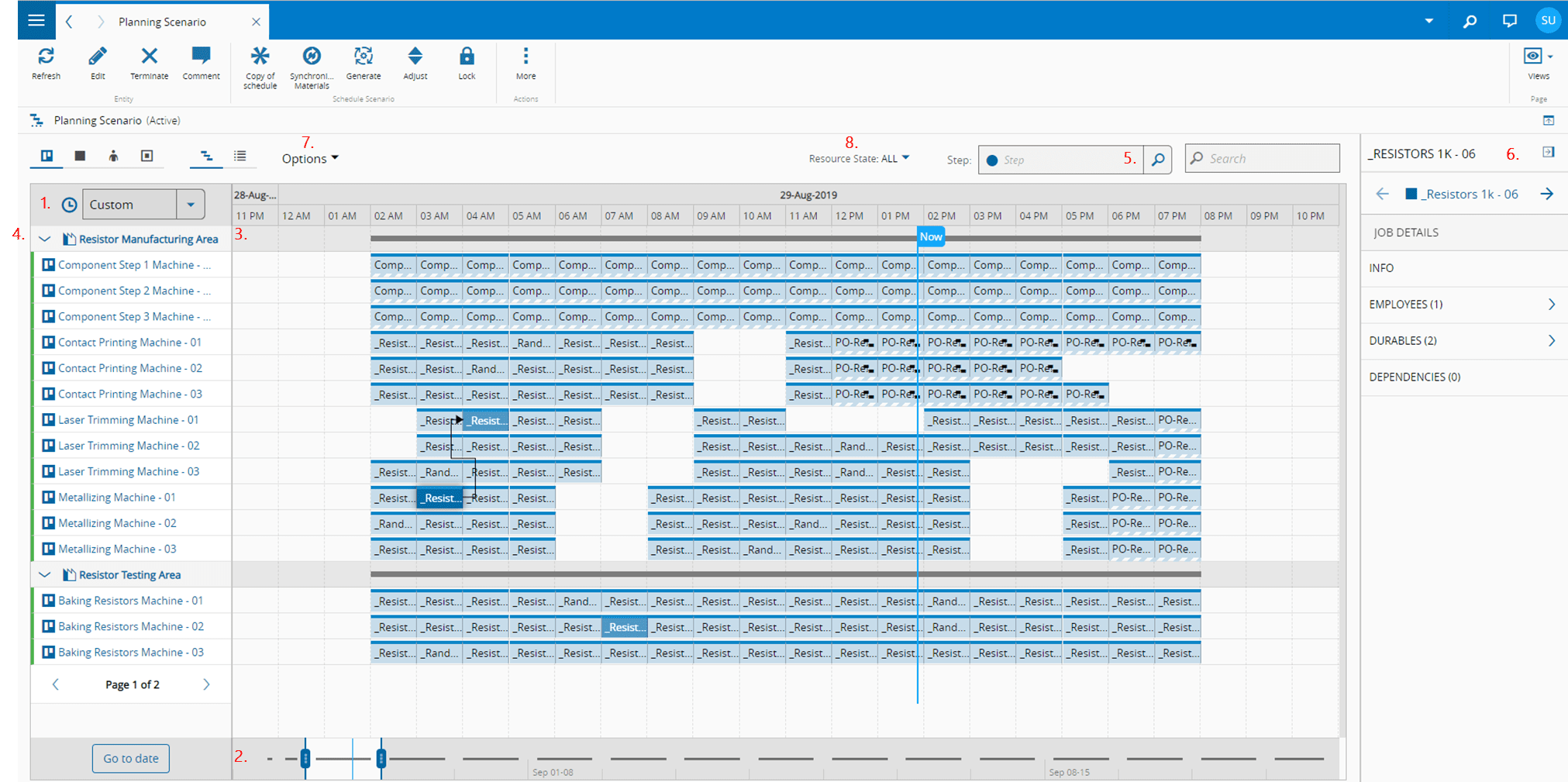1568x782 pixels.
Task: Click the Refresh icon in the toolbar
Action: pos(46,57)
